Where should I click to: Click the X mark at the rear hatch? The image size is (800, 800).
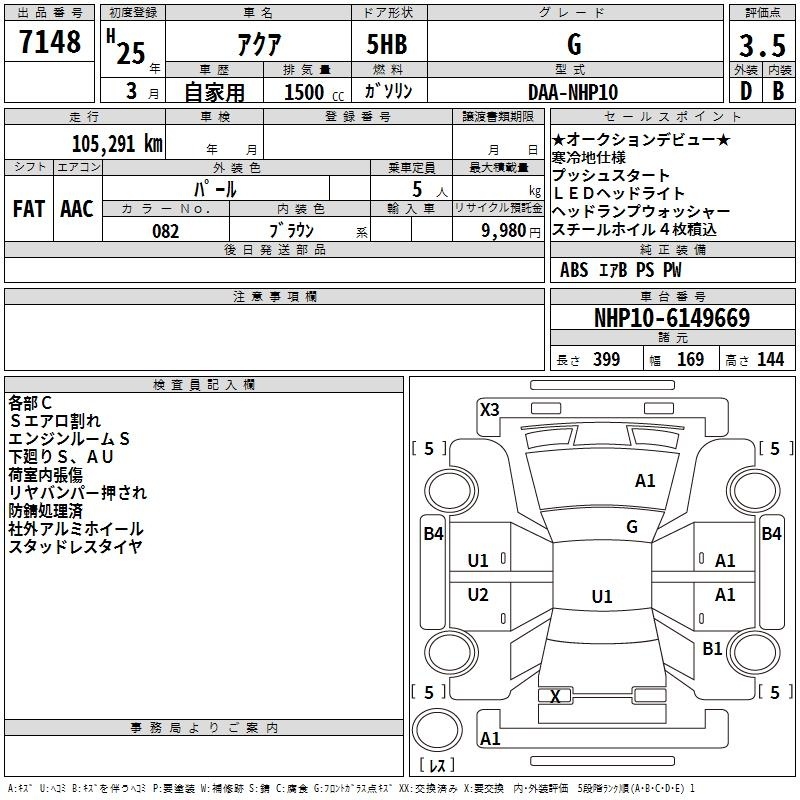tap(555, 696)
